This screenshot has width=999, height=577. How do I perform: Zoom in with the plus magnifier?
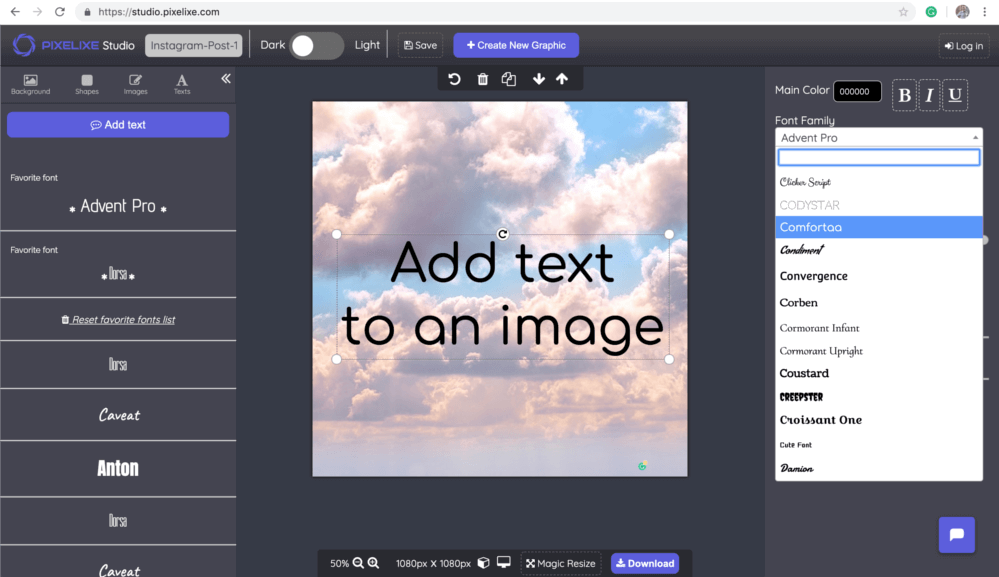(x=373, y=563)
